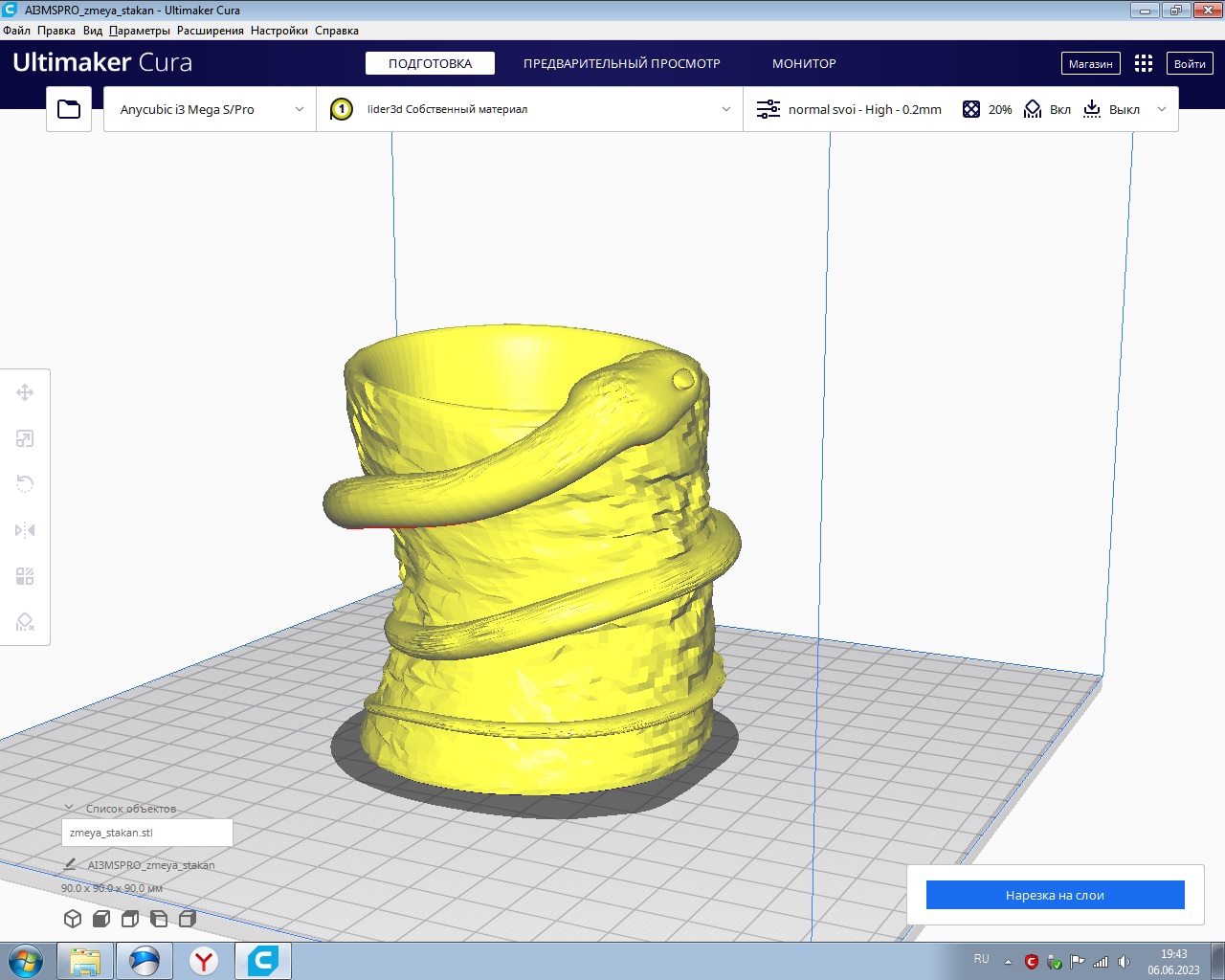Image resolution: width=1225 pixels, height=980 pixels.
Task: Open the applications grid icon
Action: pos(1144,63)
